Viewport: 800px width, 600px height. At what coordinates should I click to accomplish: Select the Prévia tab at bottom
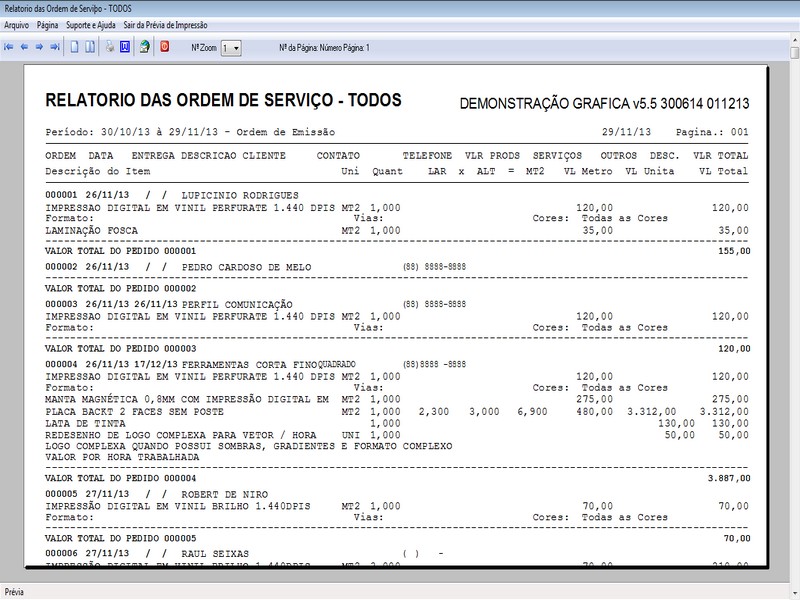16,590
